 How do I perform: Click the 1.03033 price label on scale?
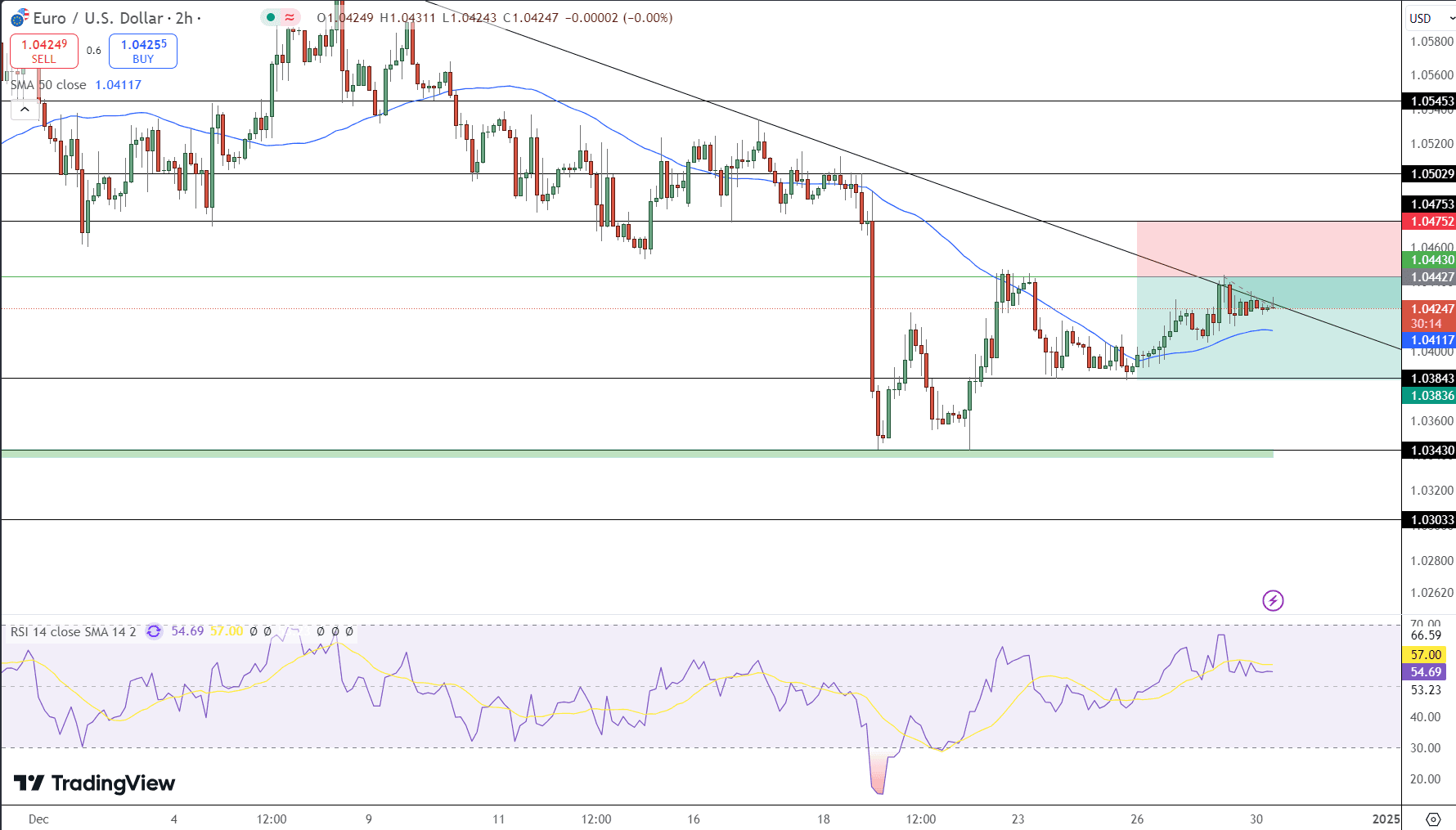1429,520
